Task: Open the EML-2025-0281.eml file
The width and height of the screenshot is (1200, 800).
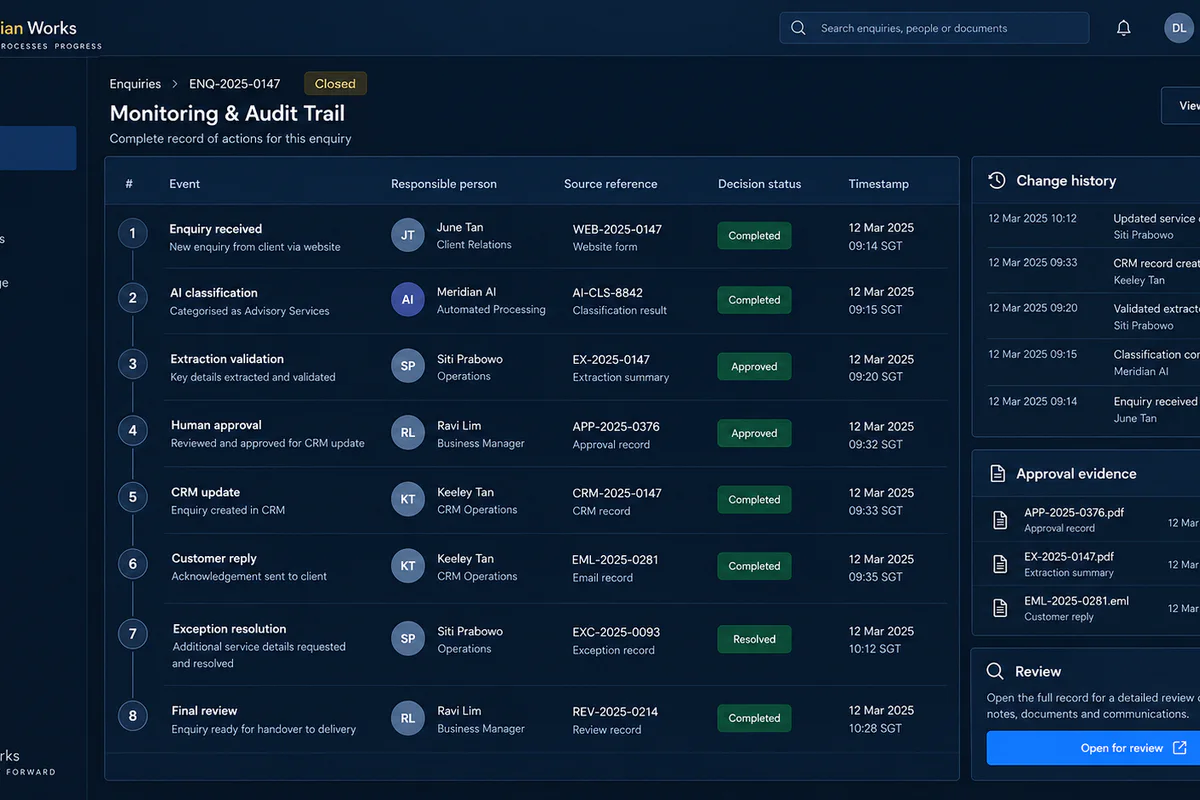Action: [x=1076, y=602]
